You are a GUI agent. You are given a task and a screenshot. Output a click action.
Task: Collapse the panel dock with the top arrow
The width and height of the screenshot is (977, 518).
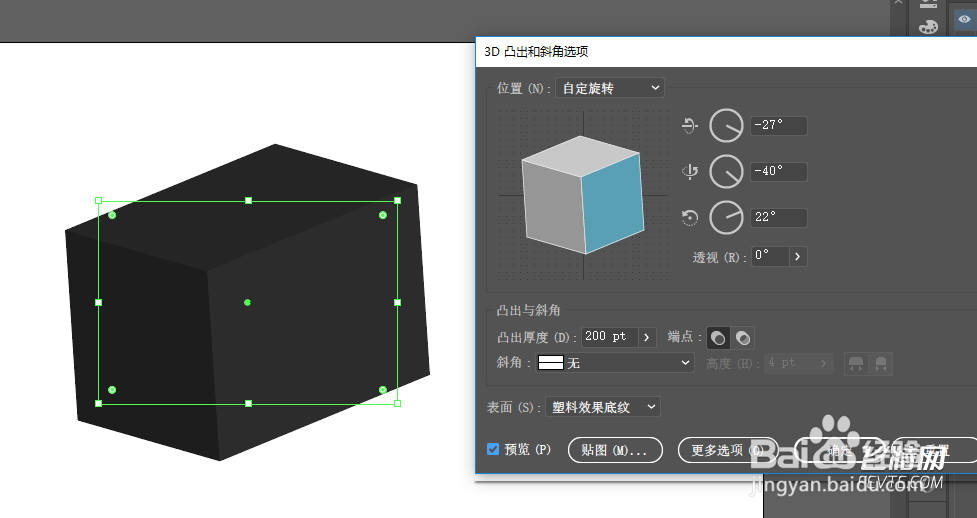click(898, 2)
